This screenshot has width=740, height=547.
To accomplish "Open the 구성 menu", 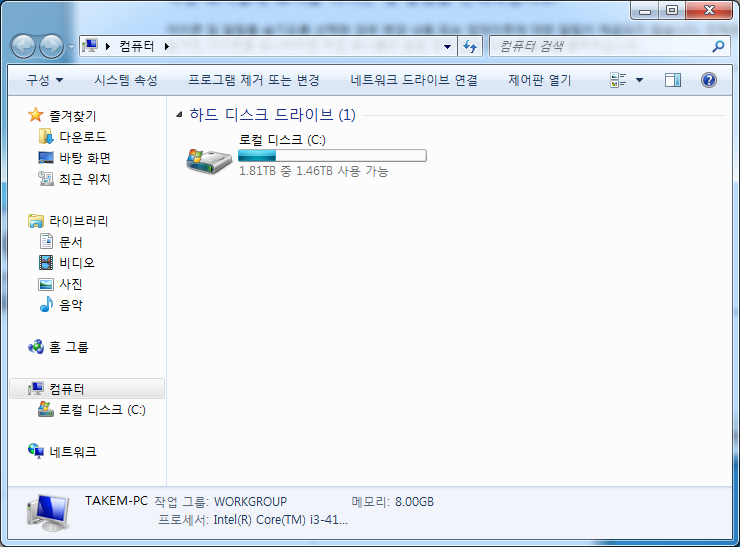I will click(44, 80).
